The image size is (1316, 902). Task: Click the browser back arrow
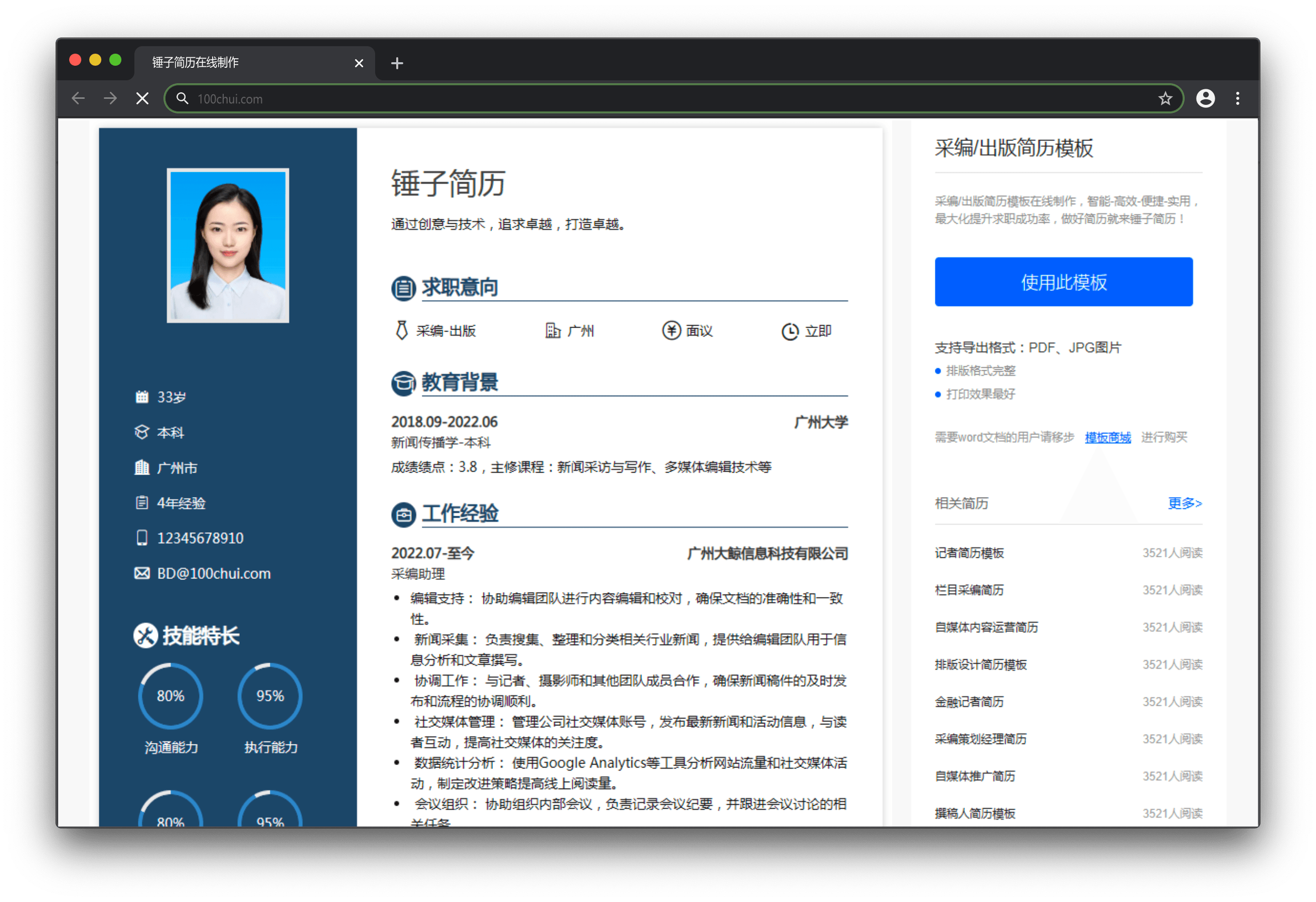[78, 99]
